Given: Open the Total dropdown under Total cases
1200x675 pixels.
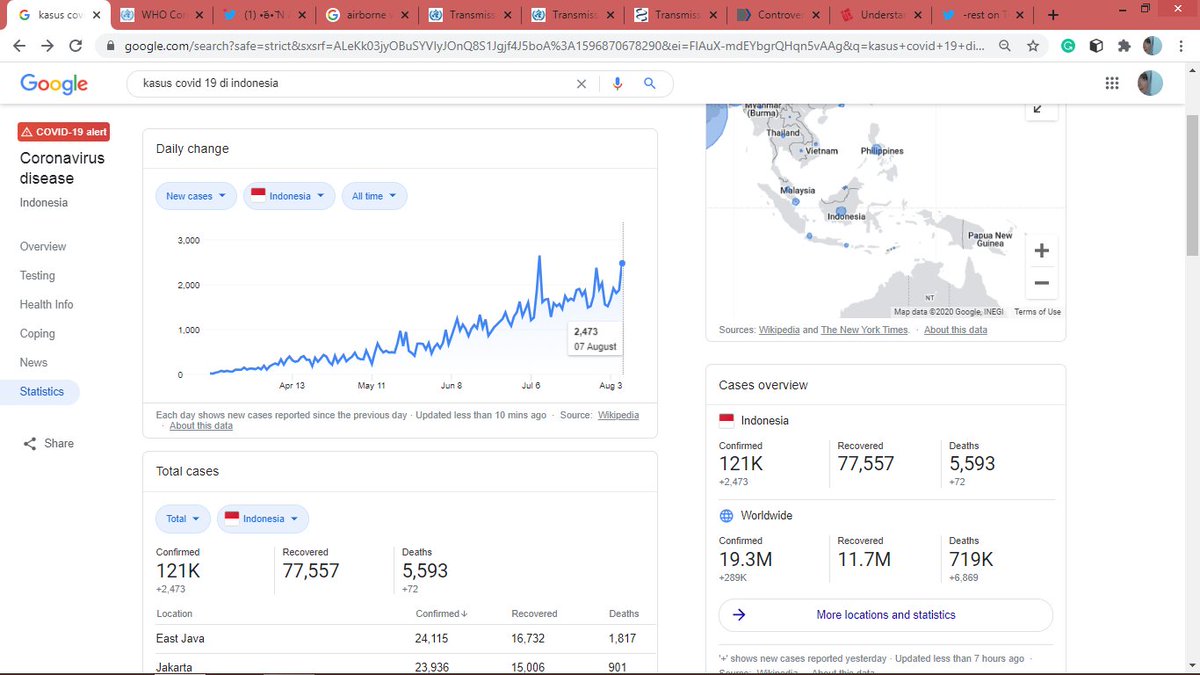Looking at the screenshot, I should [x=182, y=519].
